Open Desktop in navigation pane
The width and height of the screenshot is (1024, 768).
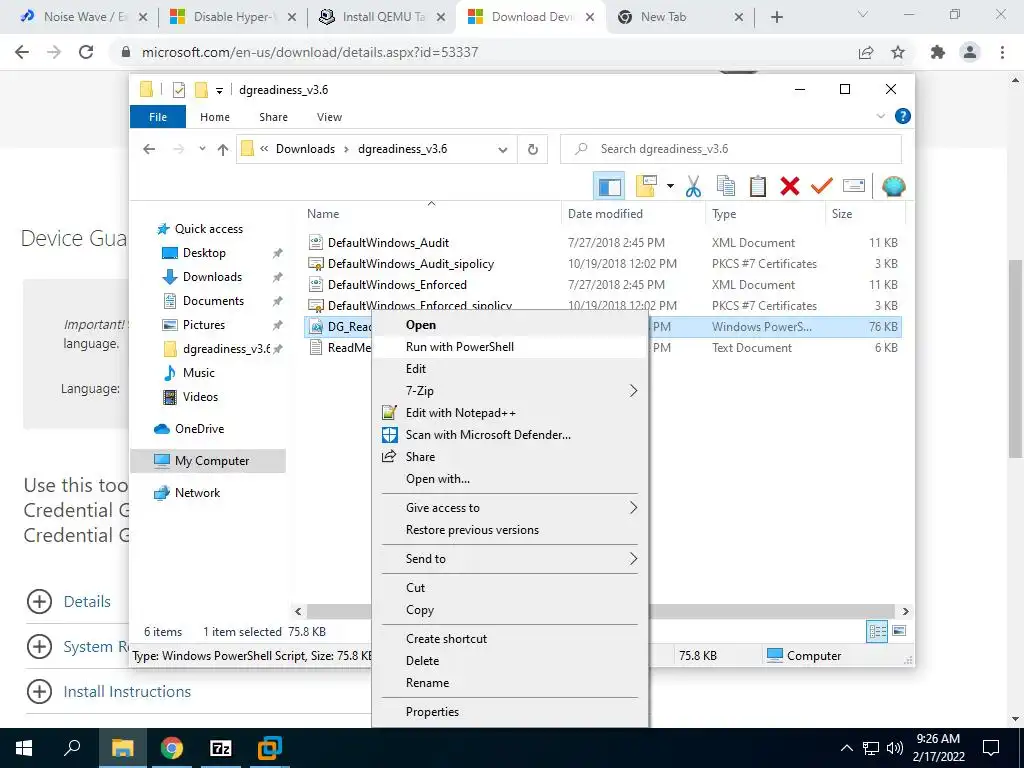click(x=204, y=253)
